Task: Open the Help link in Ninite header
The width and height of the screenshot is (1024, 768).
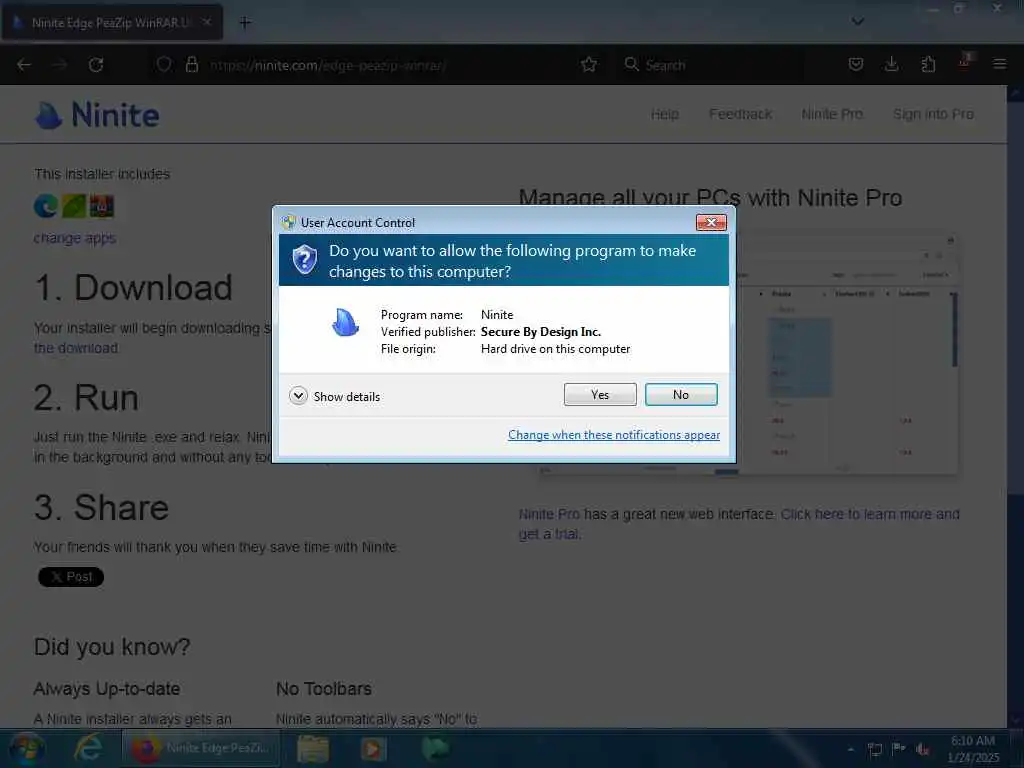Action: coord(665,114)
